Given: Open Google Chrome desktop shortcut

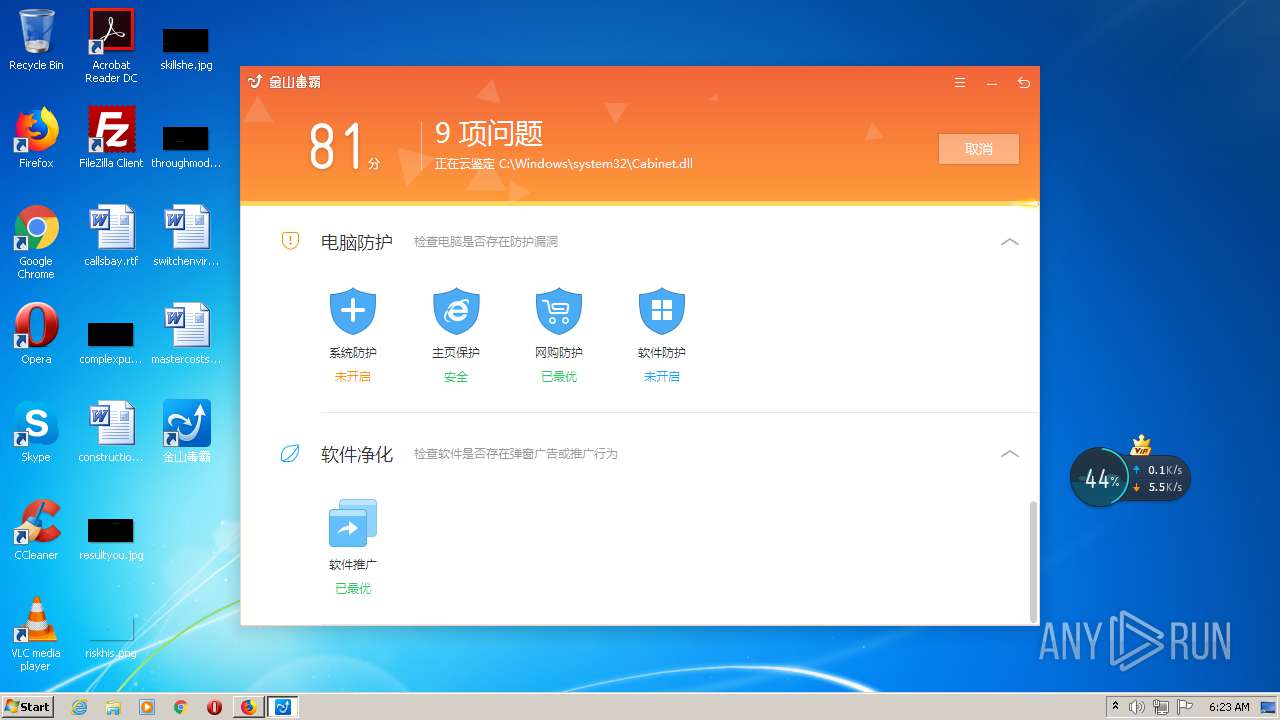Looking at the screenshot, I should click(x=36, y=242).
